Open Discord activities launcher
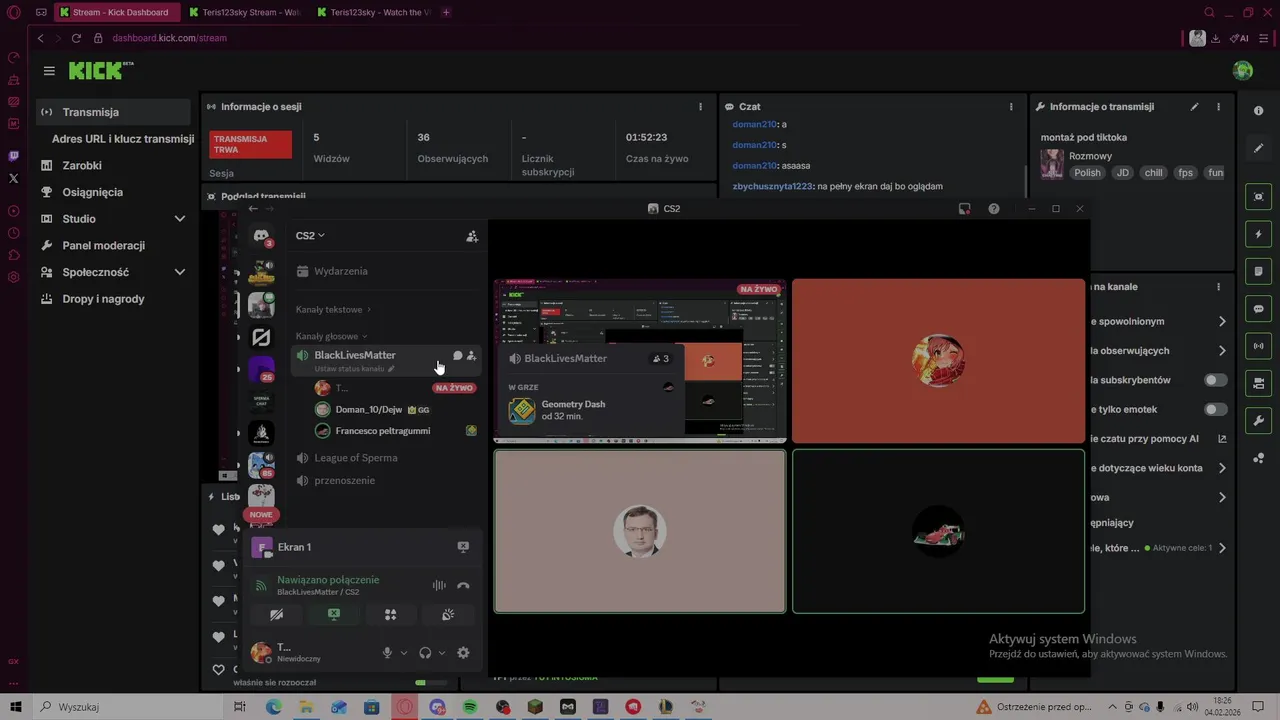 [391, 614]
